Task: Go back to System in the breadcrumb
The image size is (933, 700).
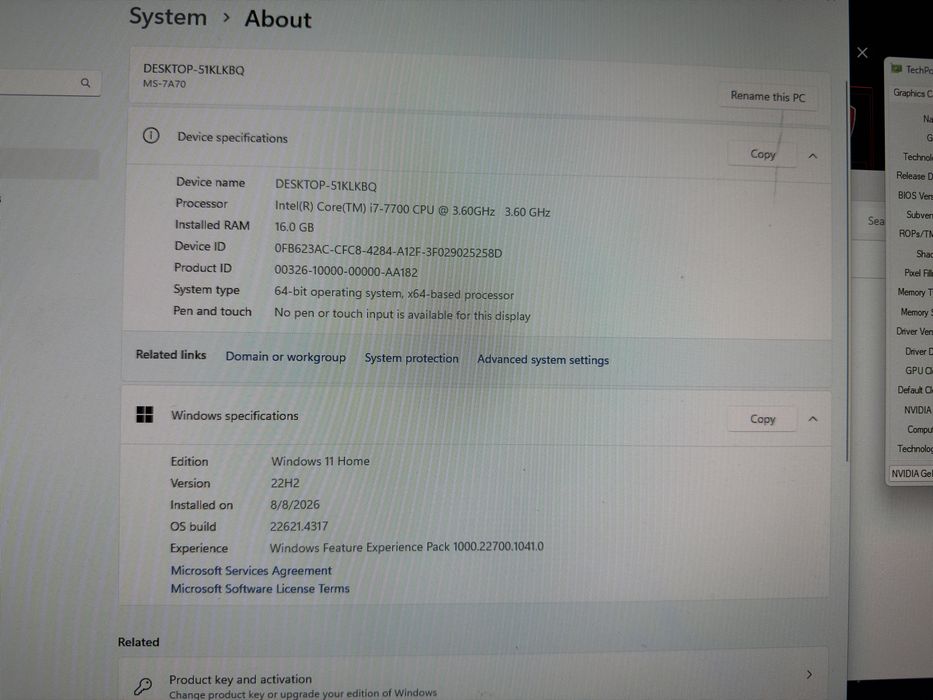Action: click(x=168, y=17)
